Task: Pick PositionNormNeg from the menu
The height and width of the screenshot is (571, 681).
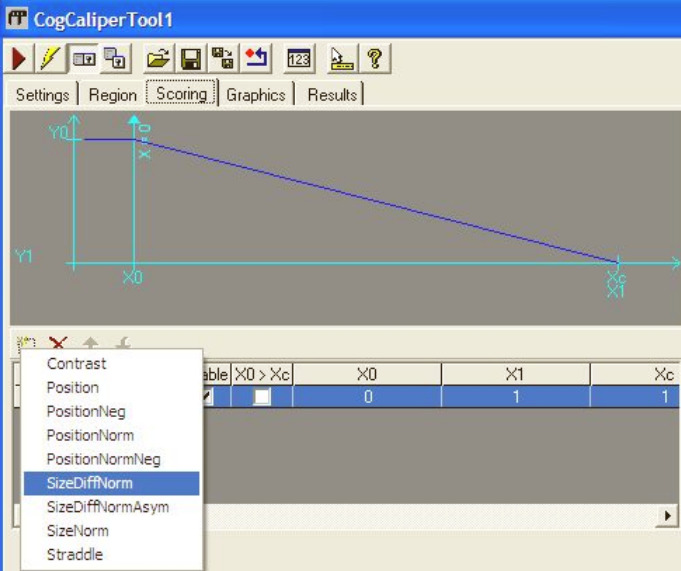Action: [112, 459]
